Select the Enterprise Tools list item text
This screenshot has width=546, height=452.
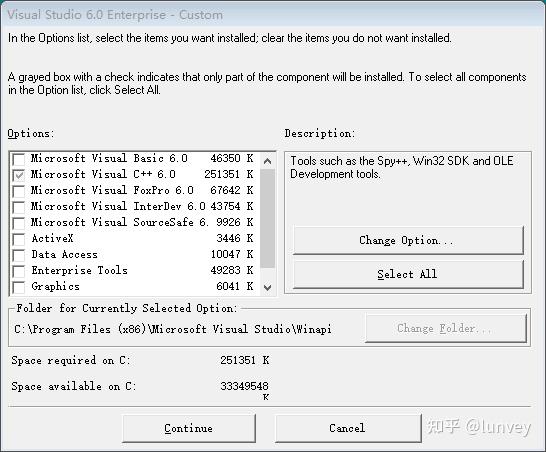click(x=79, y=271)
